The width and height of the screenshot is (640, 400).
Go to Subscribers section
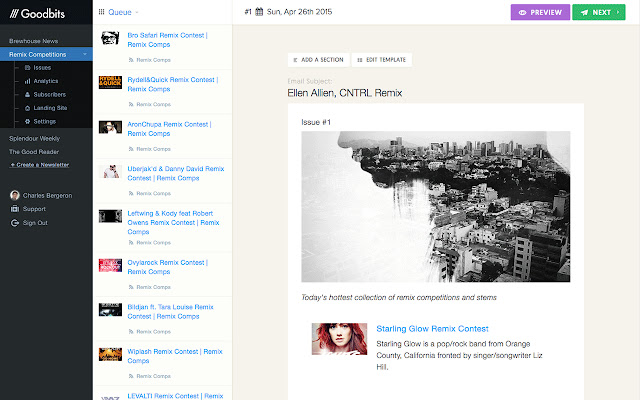click(x=49, y=95)
